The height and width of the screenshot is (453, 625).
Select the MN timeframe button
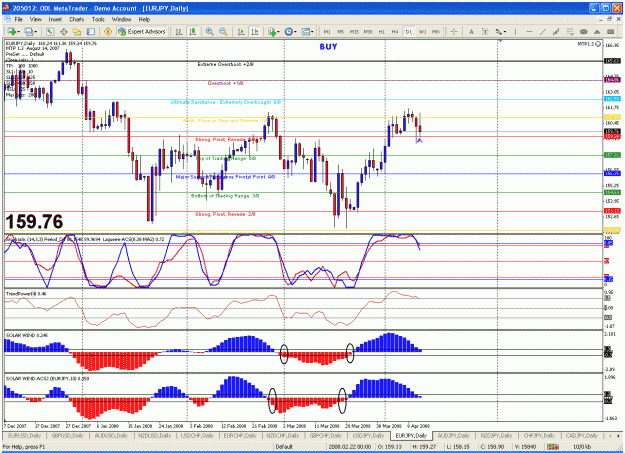436,32
